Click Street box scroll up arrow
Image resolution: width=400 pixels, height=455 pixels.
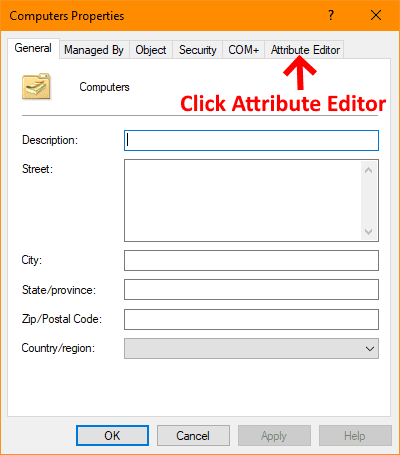click(369, 170)
